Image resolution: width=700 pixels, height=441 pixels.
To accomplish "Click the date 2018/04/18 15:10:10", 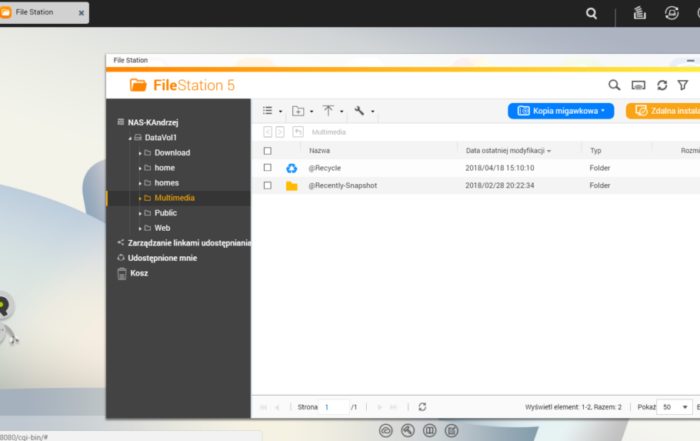I will tap(500, 168).
